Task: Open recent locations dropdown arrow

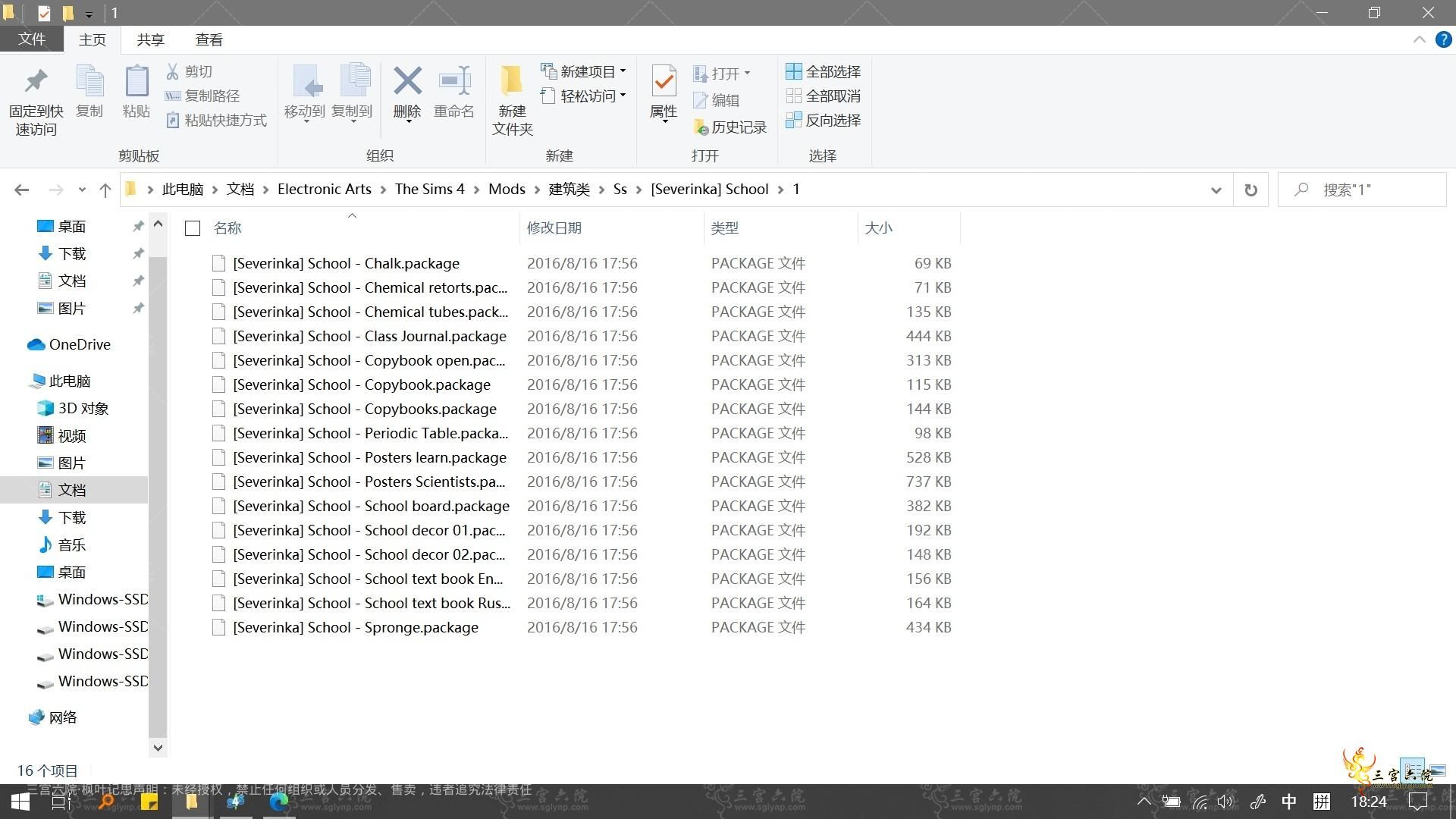Action: [82, 190]
